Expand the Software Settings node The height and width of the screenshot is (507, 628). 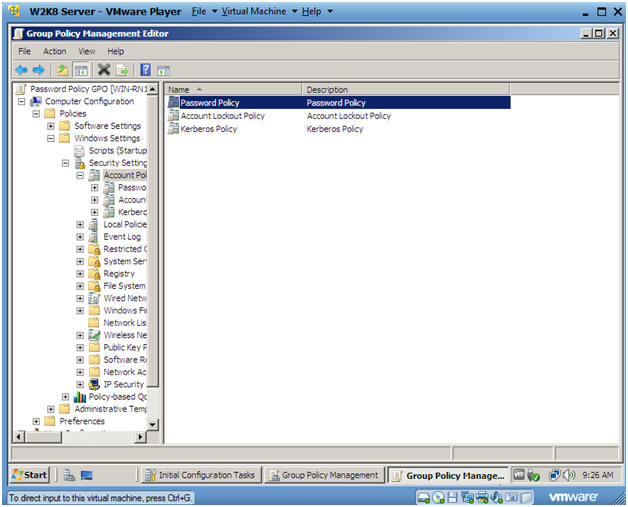50,126
